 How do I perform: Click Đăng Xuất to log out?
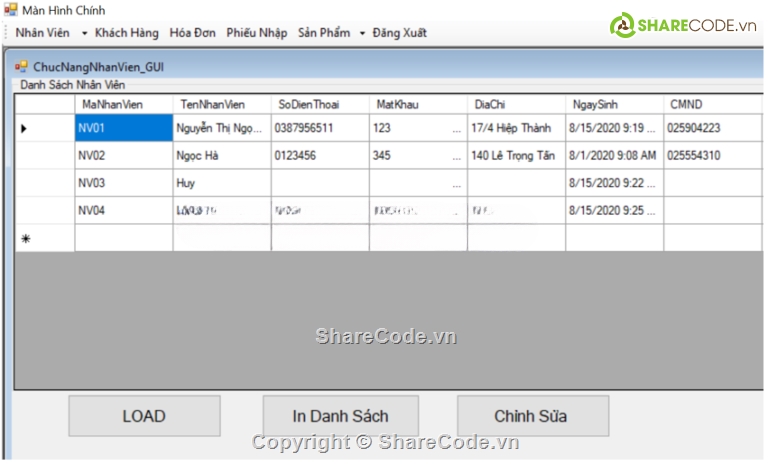[400, 33]
